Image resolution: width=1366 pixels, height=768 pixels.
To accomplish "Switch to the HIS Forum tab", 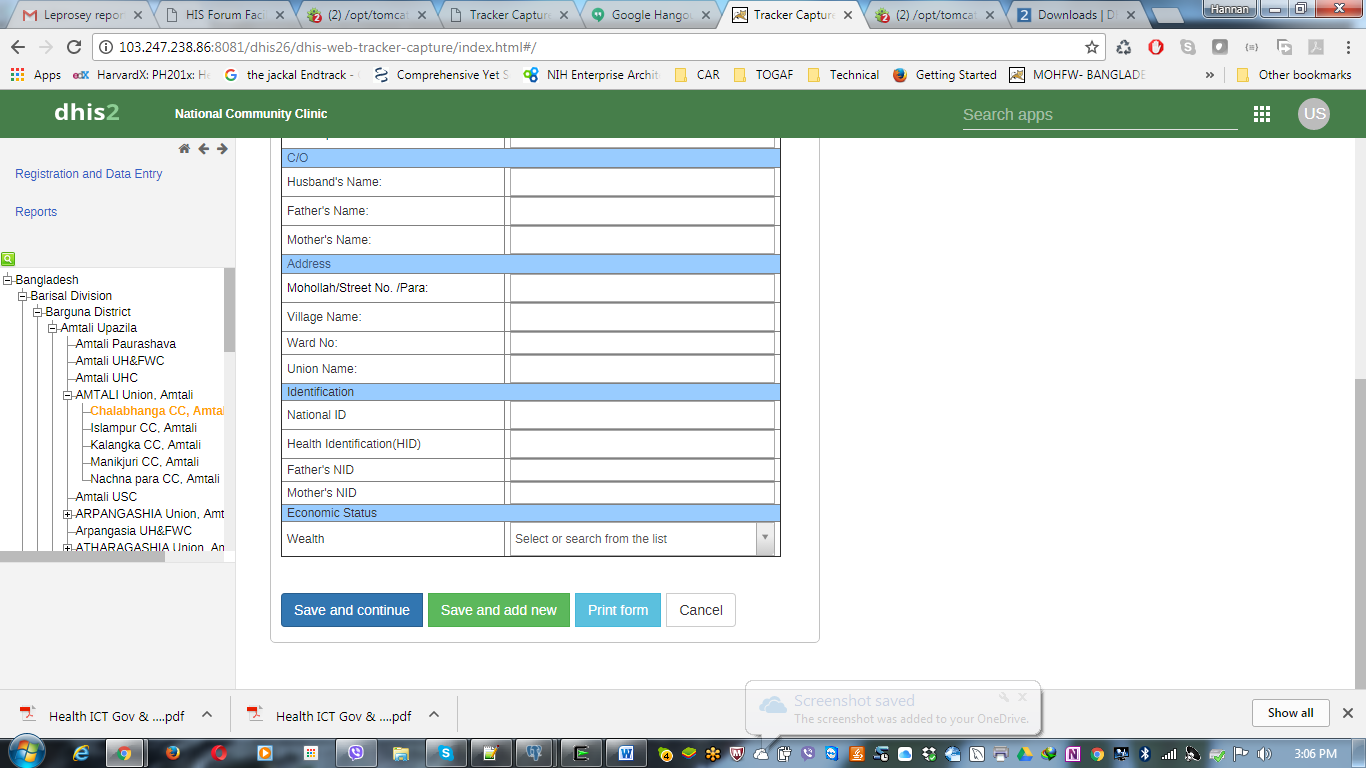I will (x=225, y=15).
